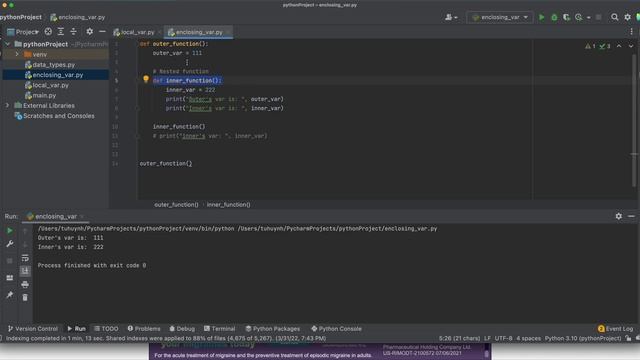Select Scratches and Consoles node
This screenshot has width=640, height=360.
(58, 116)
